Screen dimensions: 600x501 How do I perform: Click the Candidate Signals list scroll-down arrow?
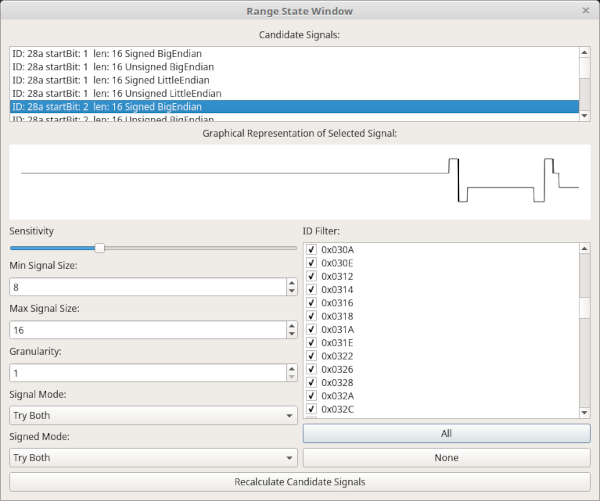pos(584,116)
